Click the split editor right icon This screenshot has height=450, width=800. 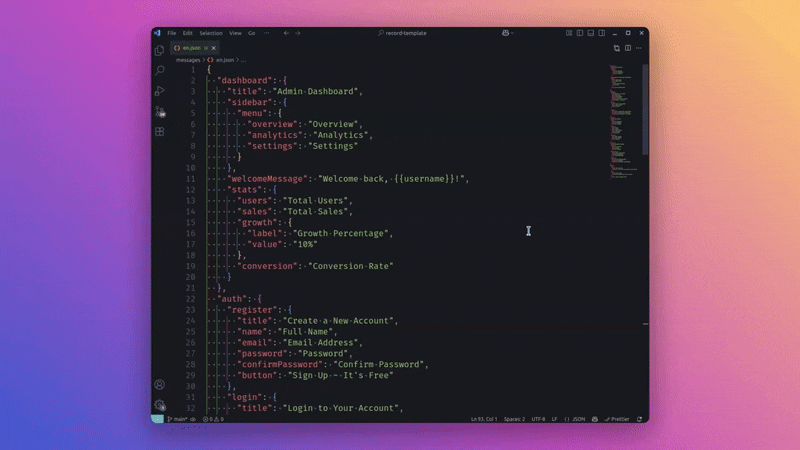[628, 48]
